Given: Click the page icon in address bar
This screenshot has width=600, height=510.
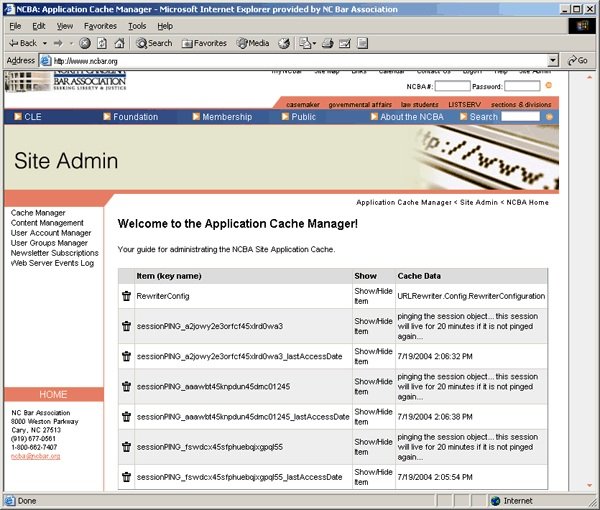Looking at the screenshot, I should 46,60.
